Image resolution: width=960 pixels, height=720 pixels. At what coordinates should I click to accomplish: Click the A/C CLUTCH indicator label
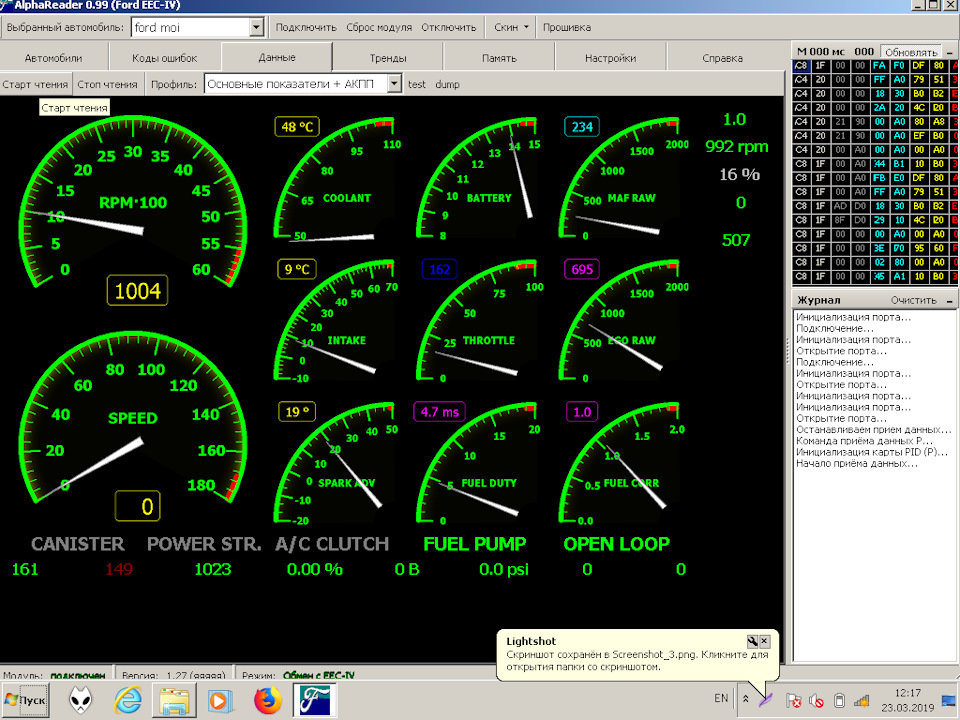[x=332, y=544]
